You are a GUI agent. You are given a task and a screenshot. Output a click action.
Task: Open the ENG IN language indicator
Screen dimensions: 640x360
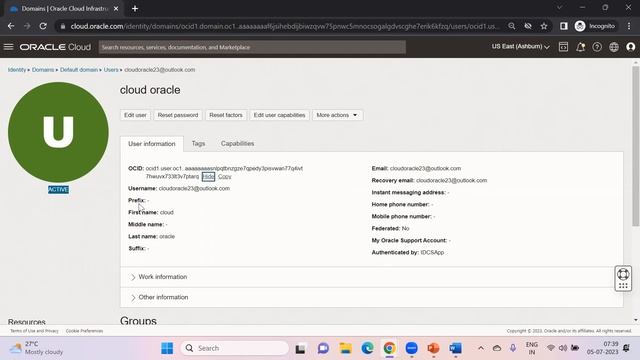tap(531, 348)
